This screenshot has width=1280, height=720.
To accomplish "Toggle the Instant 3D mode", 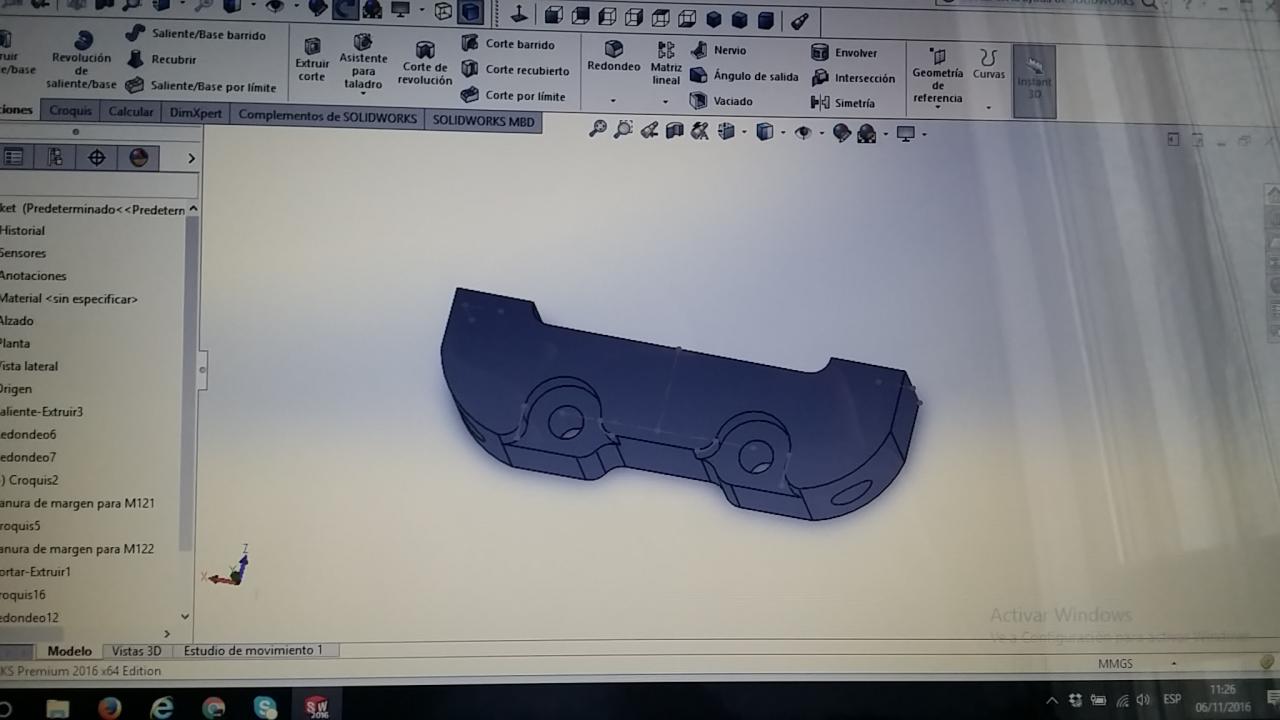I will (x=1034, y=81).
